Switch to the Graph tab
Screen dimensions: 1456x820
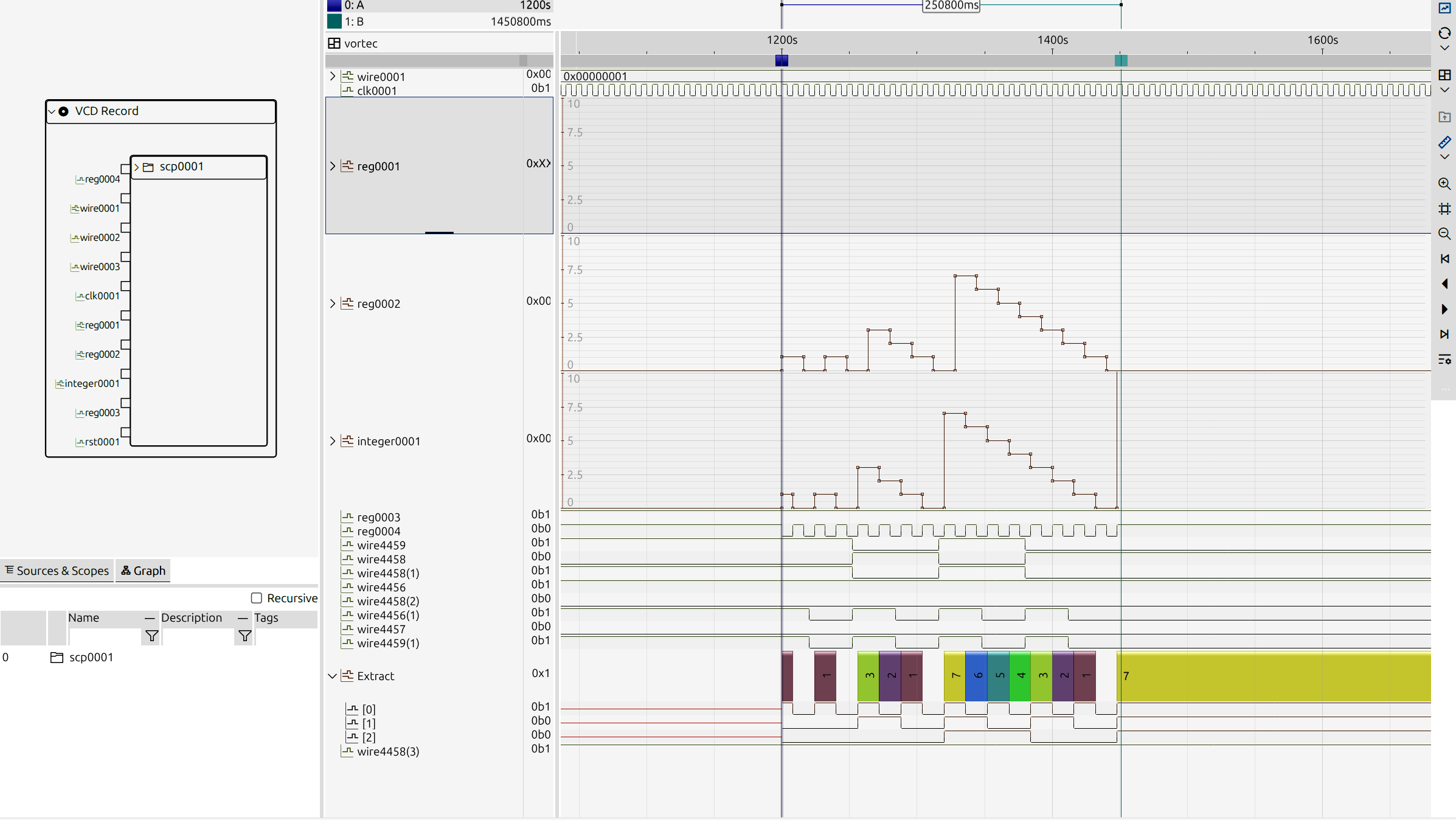point(144,571)
